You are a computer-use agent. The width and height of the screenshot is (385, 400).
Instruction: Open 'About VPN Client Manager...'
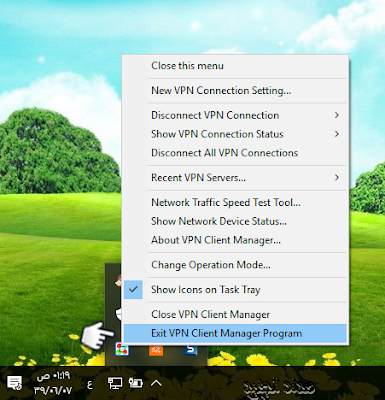click(235, 240)
